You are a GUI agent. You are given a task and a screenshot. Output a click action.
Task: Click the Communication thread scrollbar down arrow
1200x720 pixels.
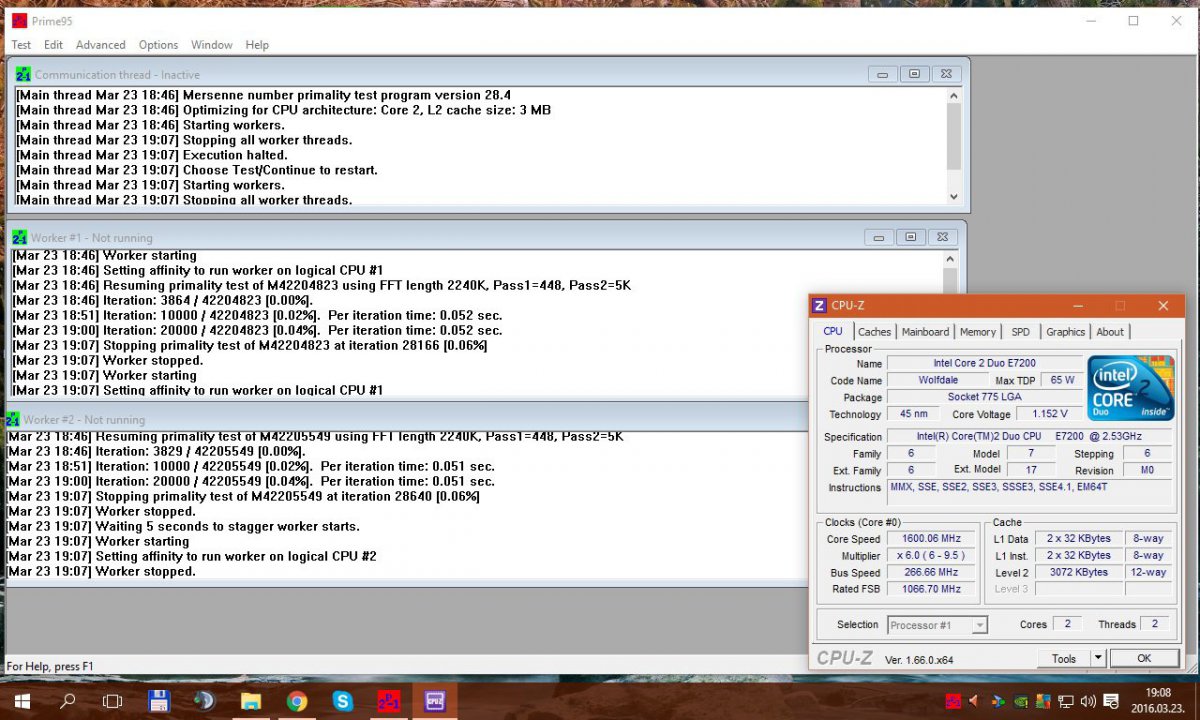tap(953, 197)
